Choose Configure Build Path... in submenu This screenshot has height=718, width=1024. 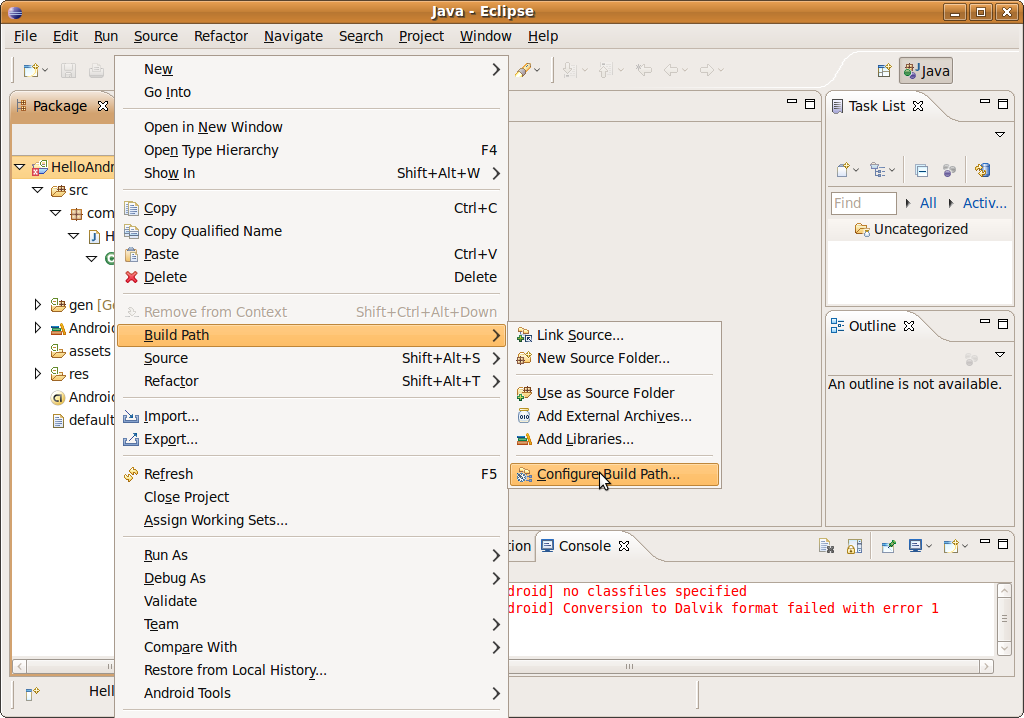tap(614, 474)
